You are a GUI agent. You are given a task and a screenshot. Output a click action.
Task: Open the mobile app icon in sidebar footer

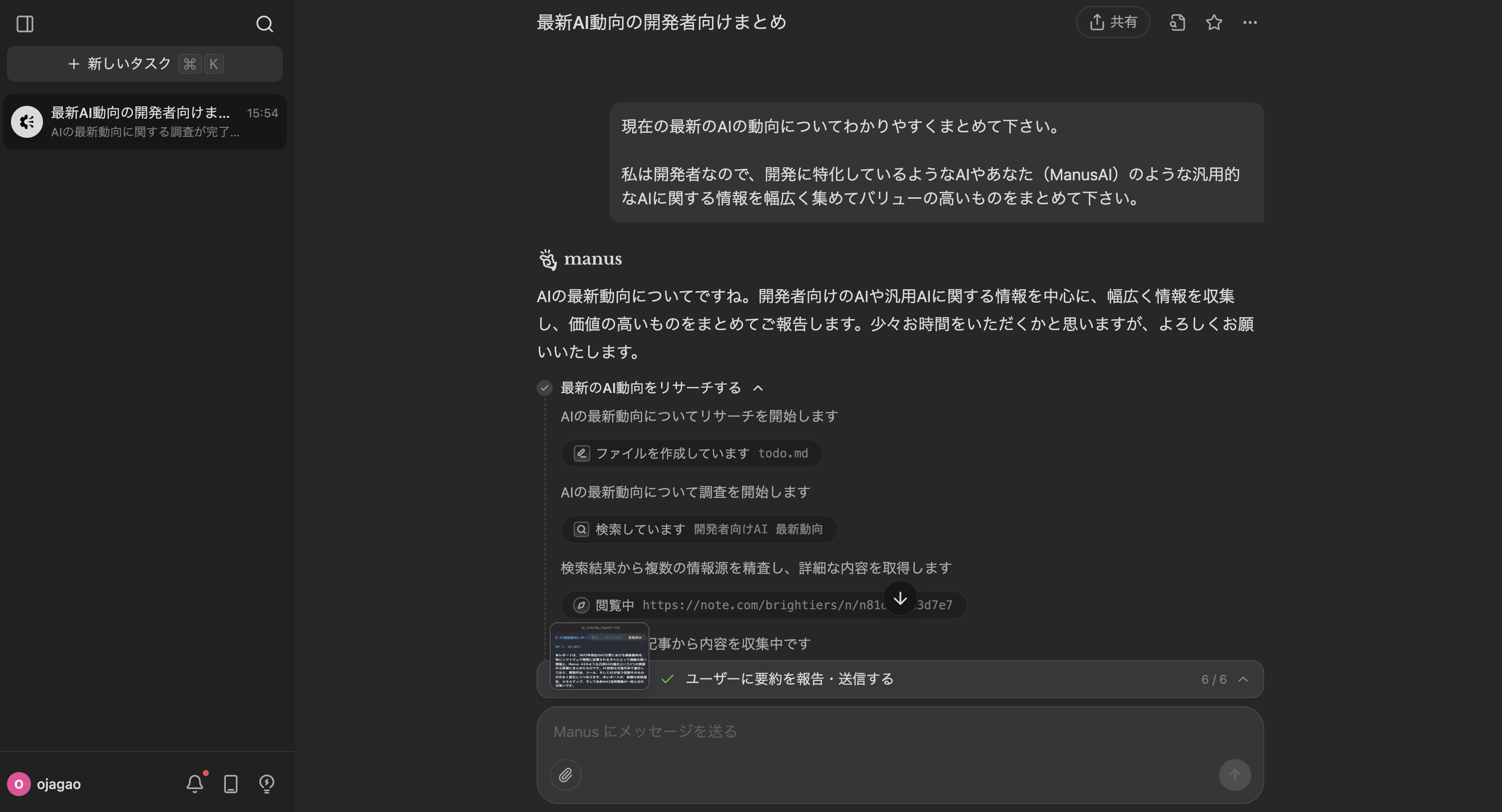[230, 784]
